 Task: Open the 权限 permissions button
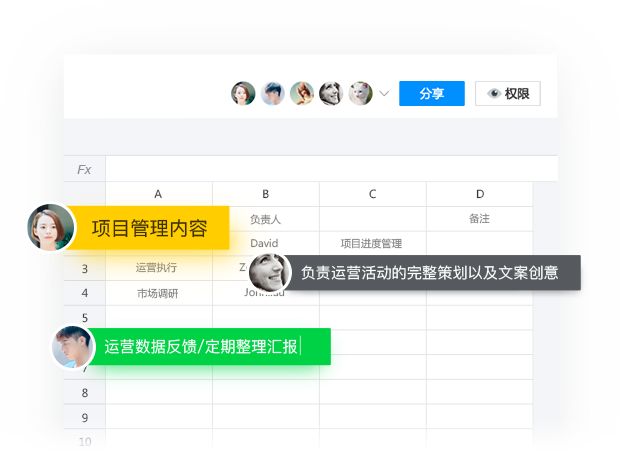[507, 94]
